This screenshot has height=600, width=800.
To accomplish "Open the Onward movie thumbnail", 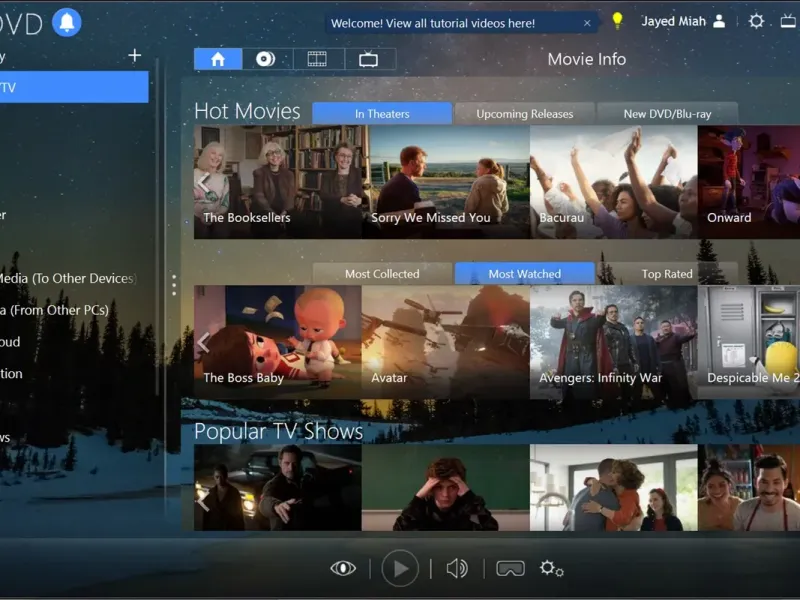I will pos(748,182).
